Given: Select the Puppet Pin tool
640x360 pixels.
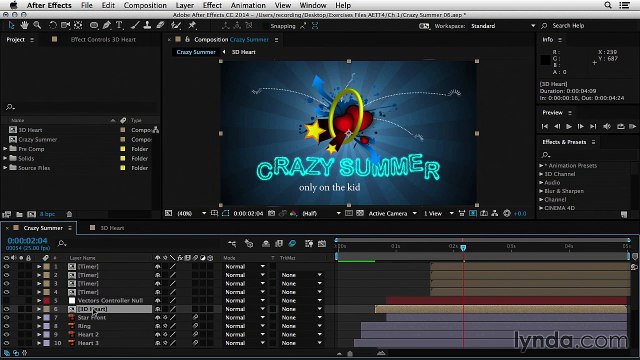Looking at the screenshot, I should [192, 25].
